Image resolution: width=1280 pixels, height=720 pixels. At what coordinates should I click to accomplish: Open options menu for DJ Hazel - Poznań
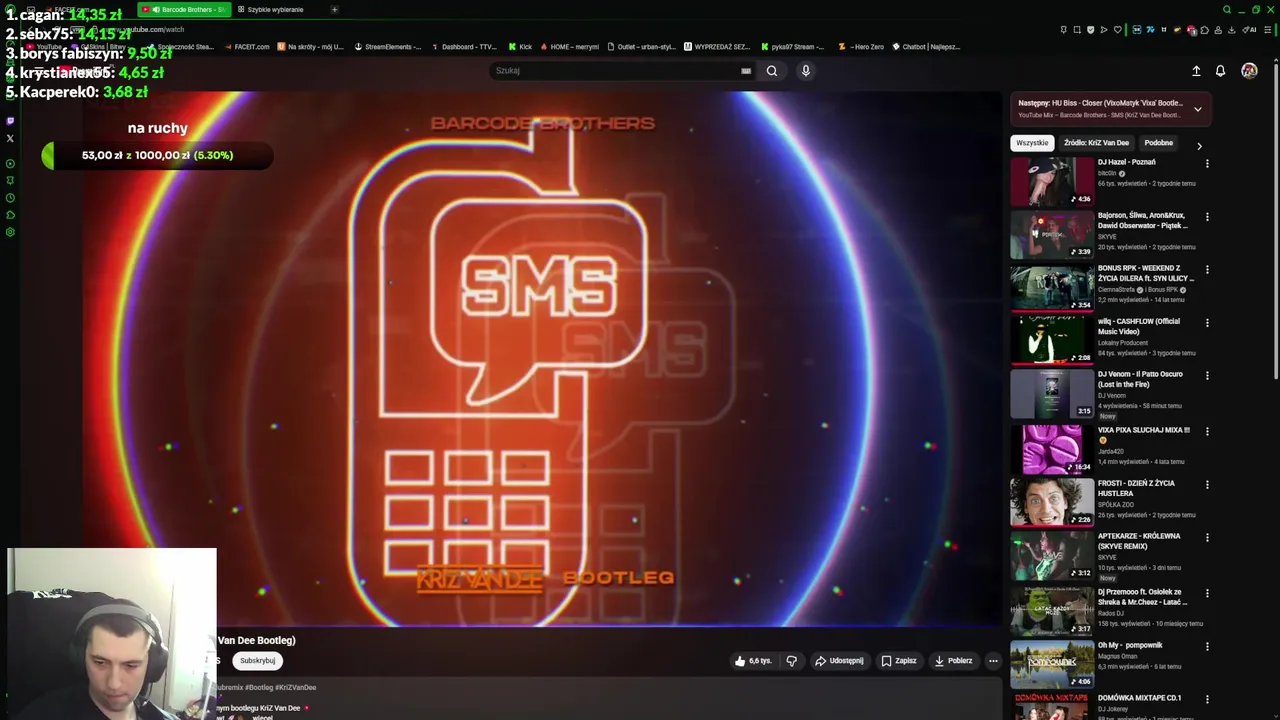tap(1207, 163)
